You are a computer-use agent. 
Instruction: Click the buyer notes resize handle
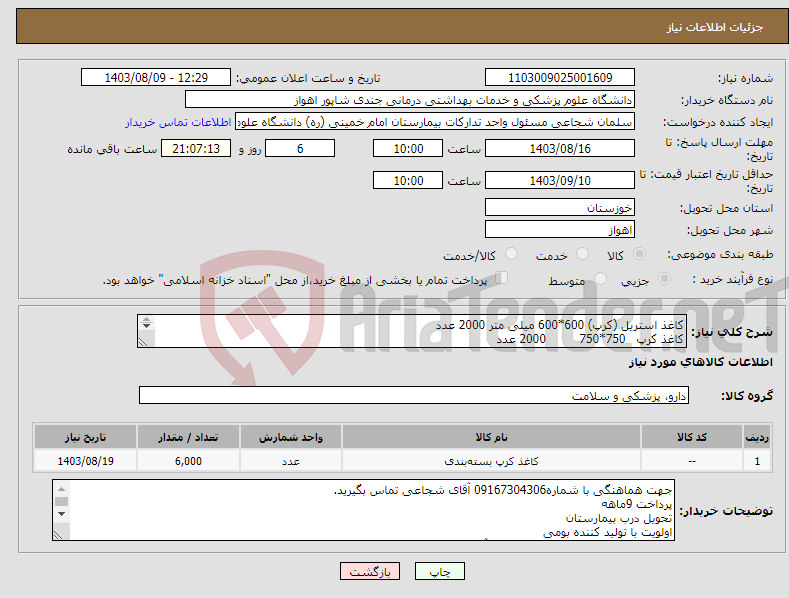click(58, 535)
